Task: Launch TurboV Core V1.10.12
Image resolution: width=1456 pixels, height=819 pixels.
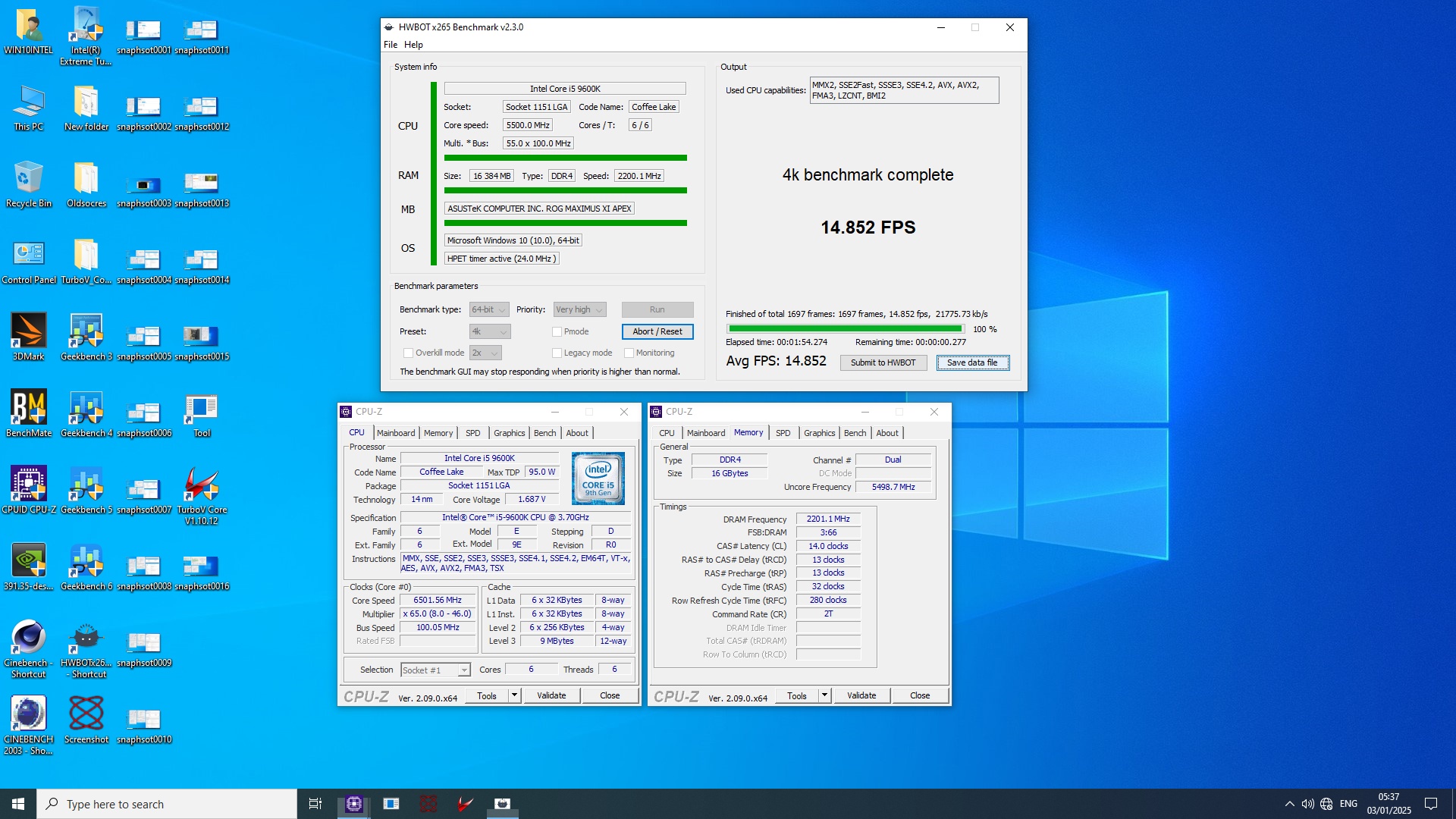Action: pos(202,497)
